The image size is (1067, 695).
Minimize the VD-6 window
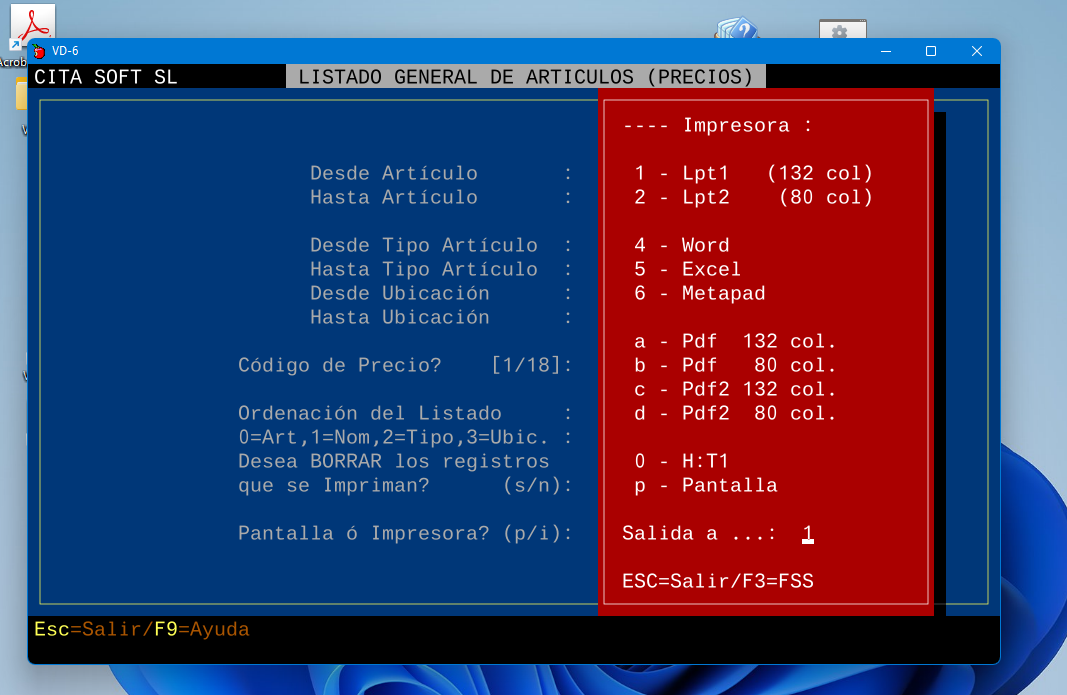click(x=884, y=51)
